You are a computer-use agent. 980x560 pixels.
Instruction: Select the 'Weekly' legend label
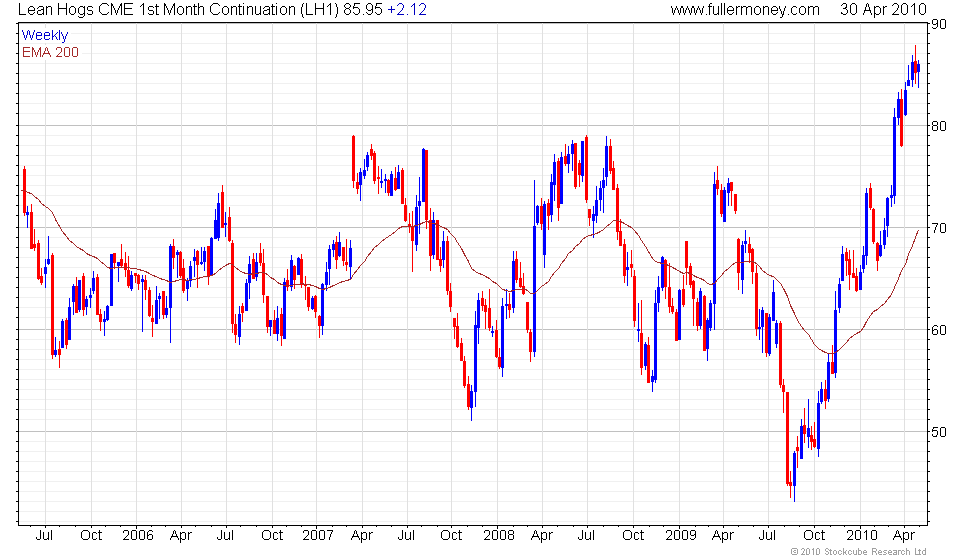(x=45, y=36)
